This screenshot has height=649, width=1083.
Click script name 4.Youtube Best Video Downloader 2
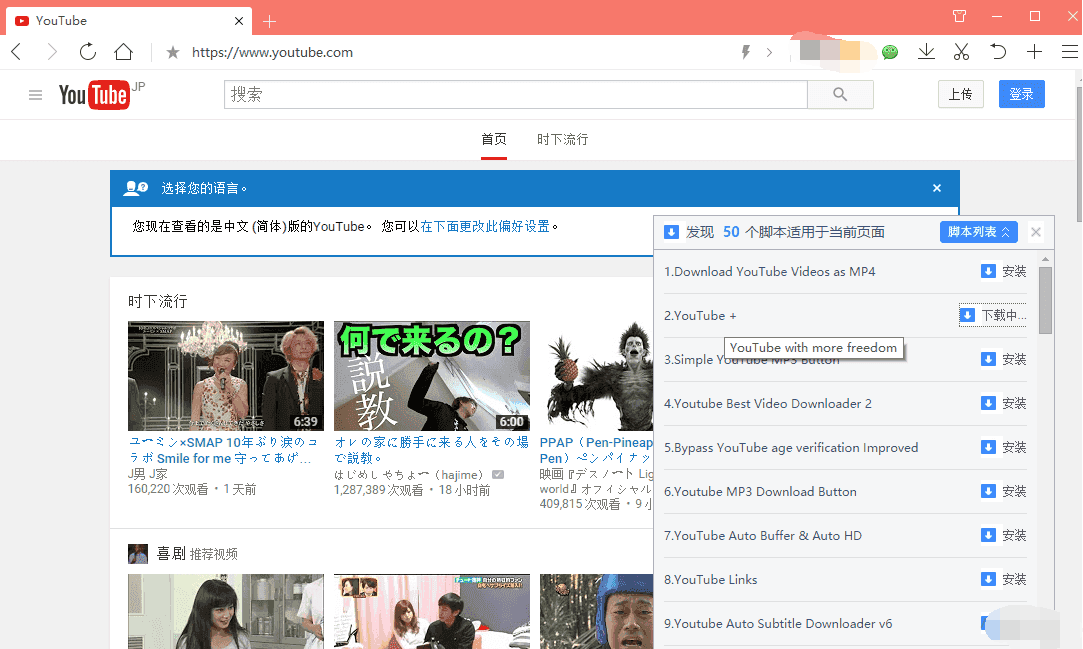[x=767, y=403]
